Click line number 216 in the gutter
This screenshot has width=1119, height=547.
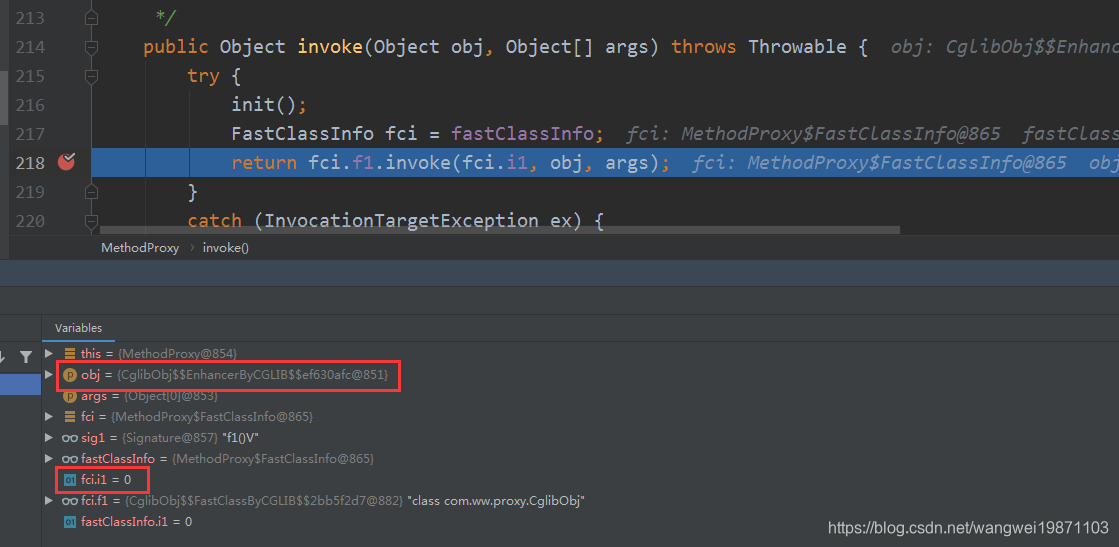coord(30,105)
